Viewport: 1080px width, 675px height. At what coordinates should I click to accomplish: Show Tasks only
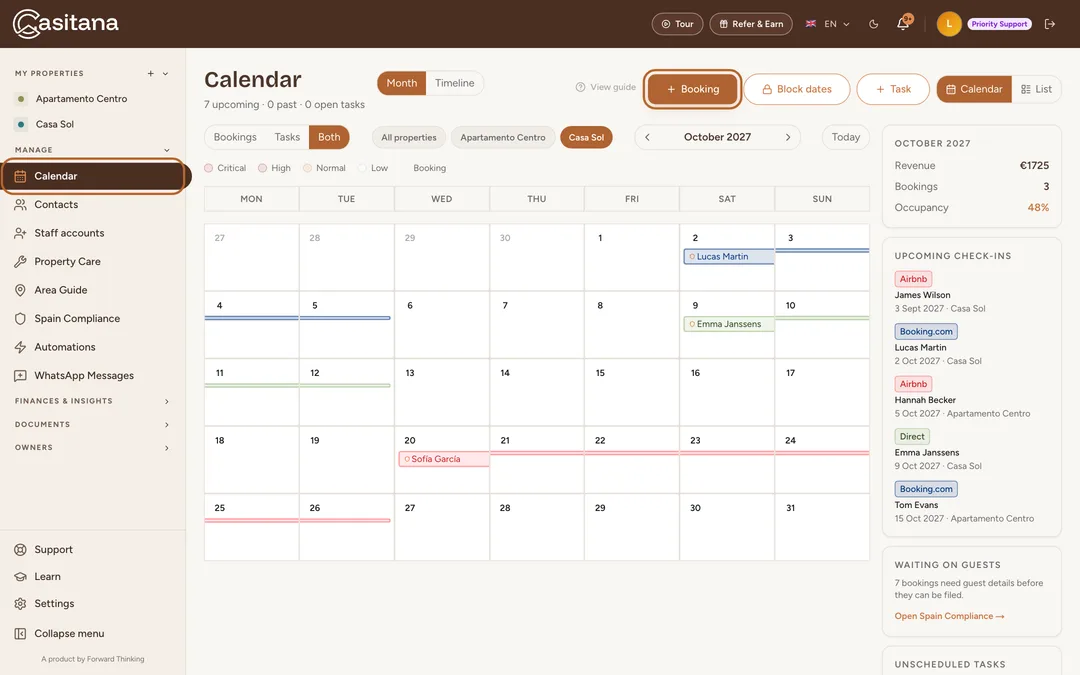click(287, 137)
